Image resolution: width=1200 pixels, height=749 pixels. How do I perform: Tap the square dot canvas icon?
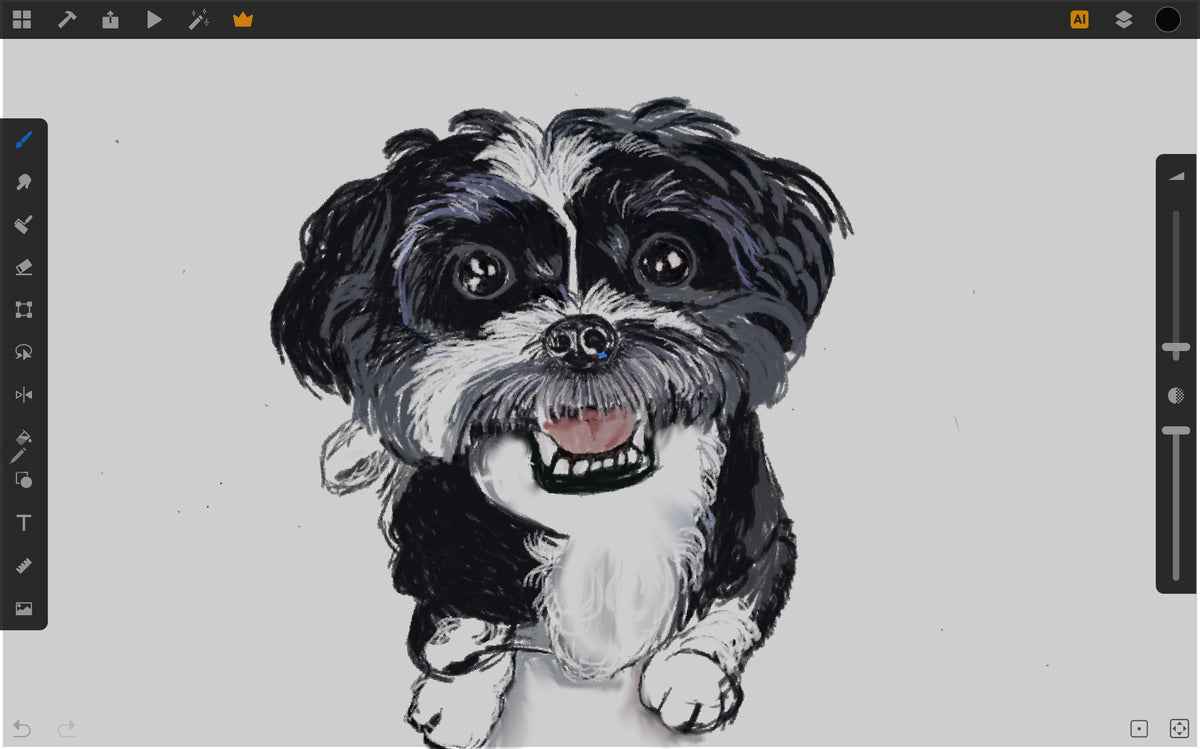[x=1138, y=729]
